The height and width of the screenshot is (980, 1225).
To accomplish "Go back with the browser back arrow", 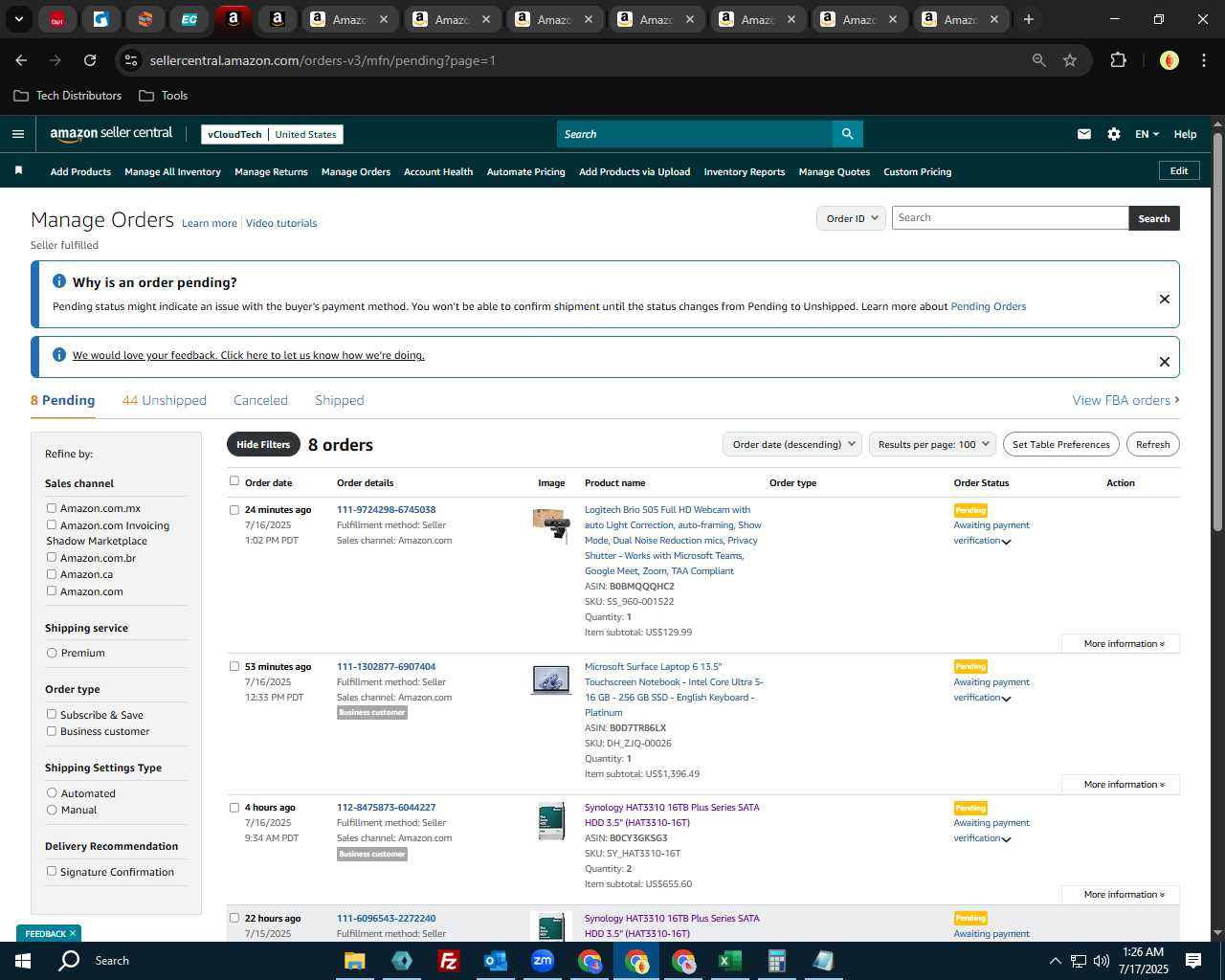I will 21,60.
